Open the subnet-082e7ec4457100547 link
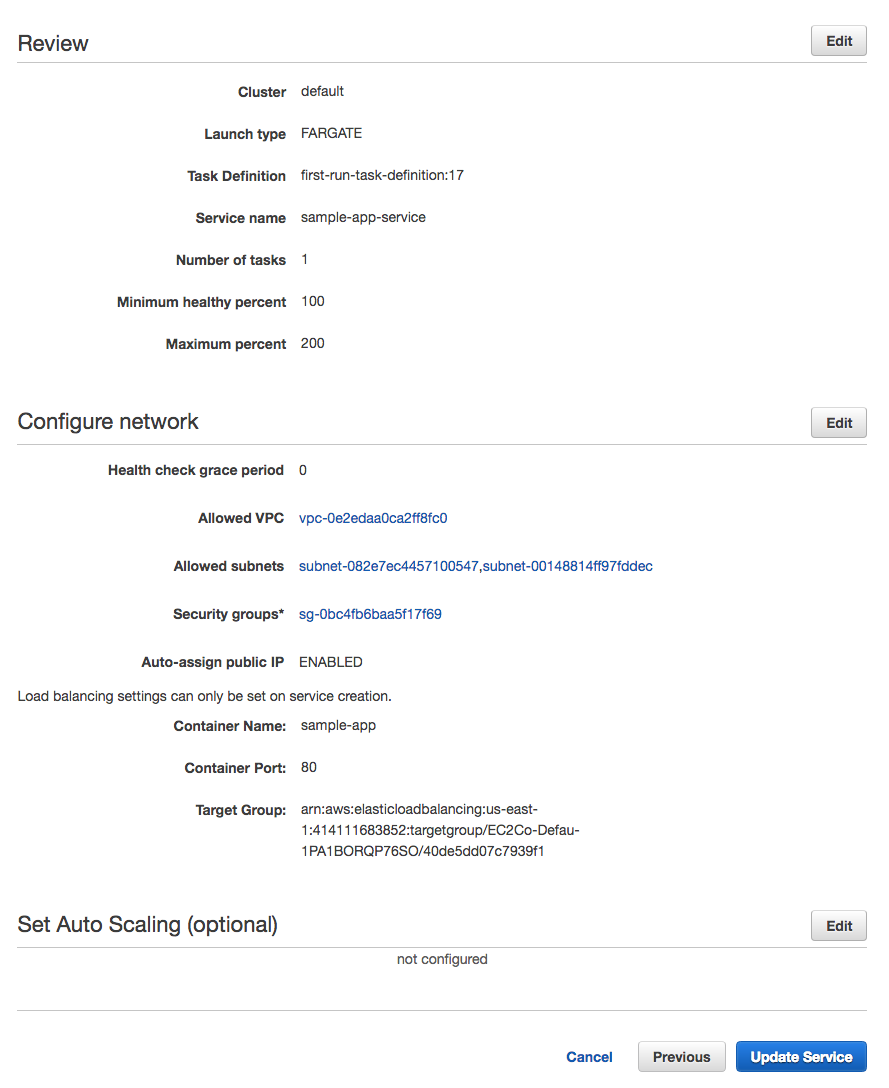 [x=389, y=566]
